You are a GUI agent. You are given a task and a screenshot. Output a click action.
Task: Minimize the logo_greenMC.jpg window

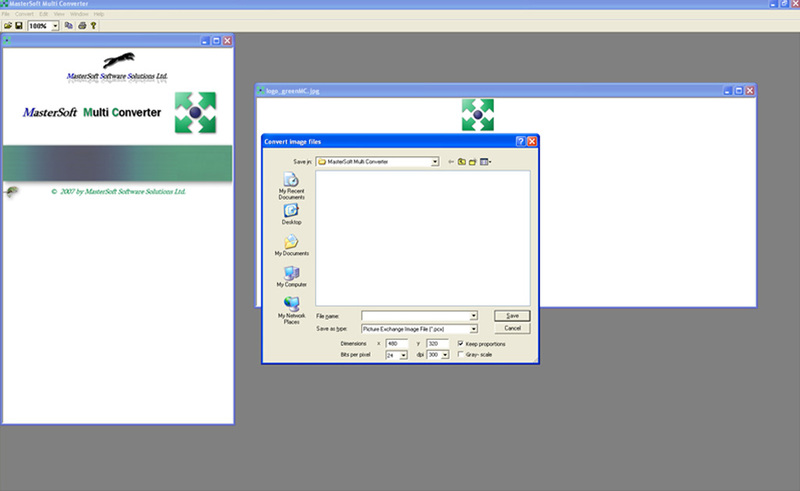pos(728,91)
